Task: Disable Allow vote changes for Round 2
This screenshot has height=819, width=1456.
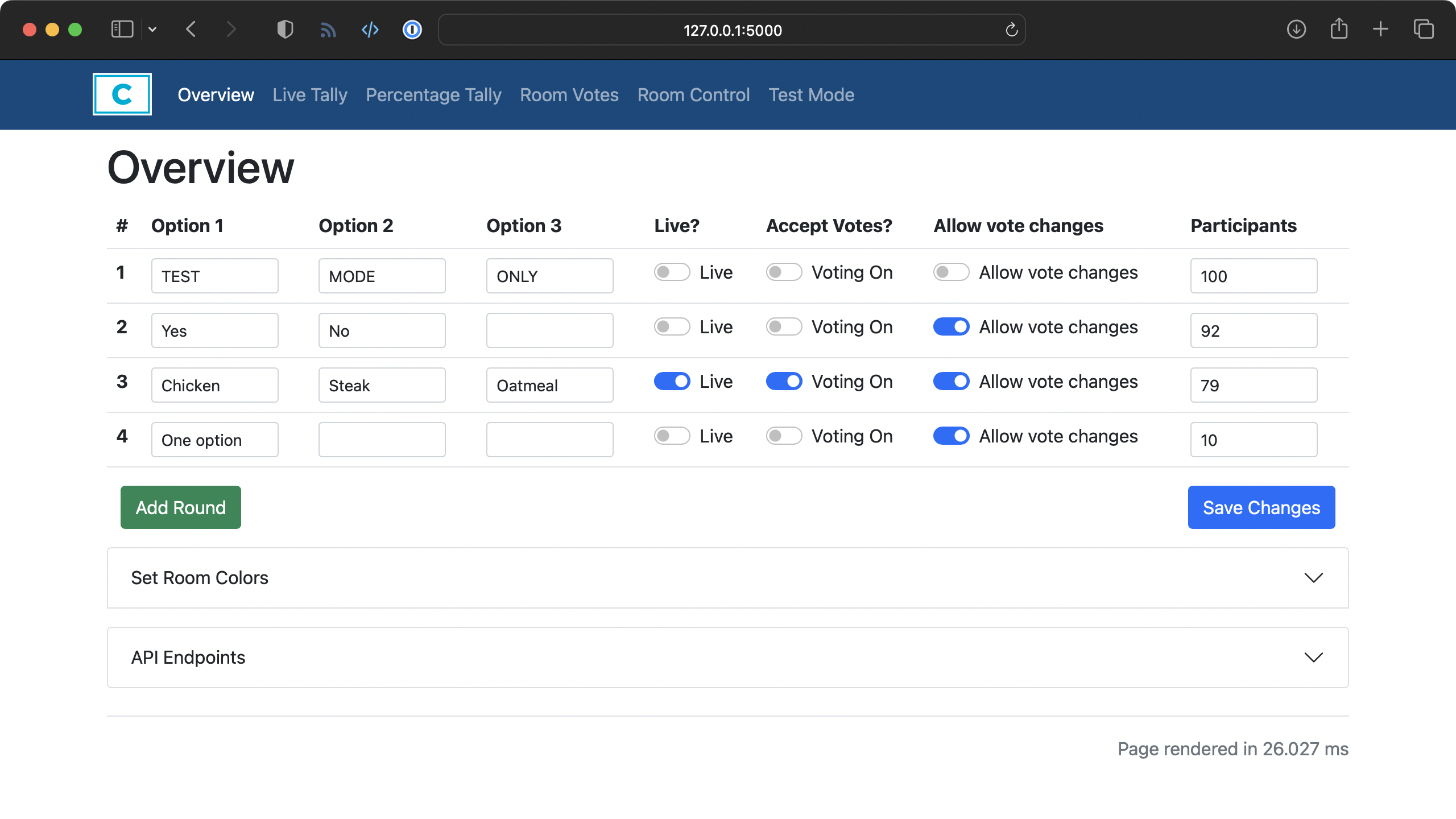Action: click(951, 327)
